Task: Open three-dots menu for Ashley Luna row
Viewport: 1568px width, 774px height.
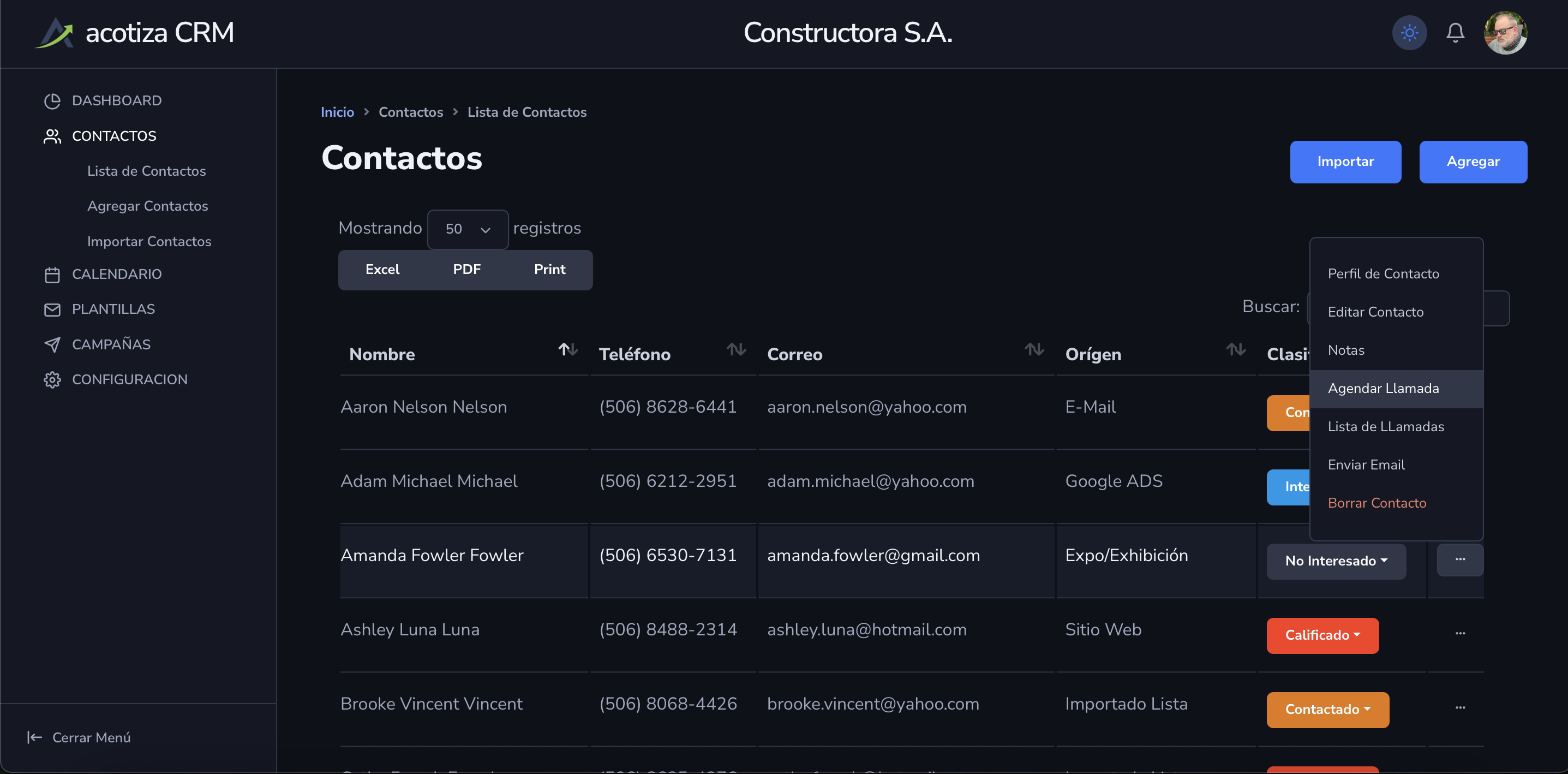Action: coord(1459,633)
